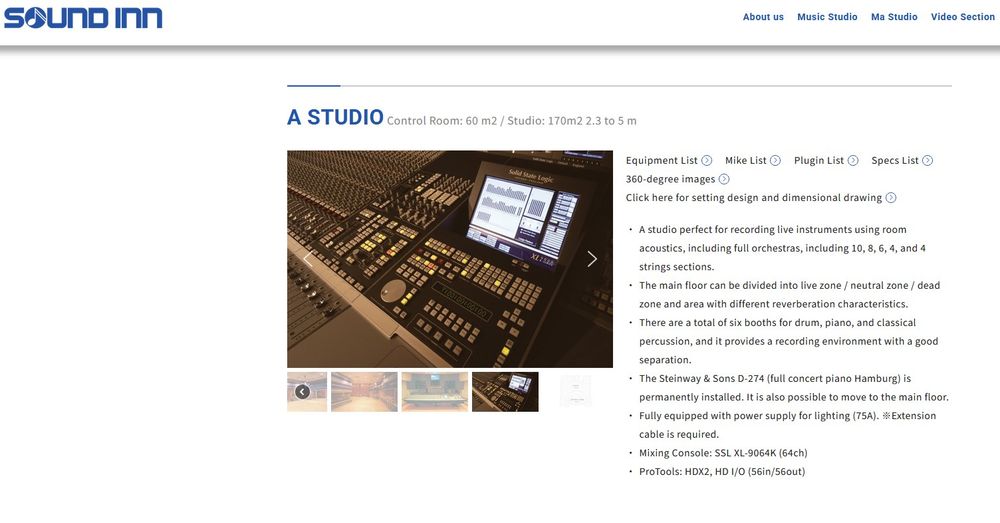Select the wood-paneled studio room thumbnail
This screenshot has height=523, width=1000.
[x=364, y=392]
